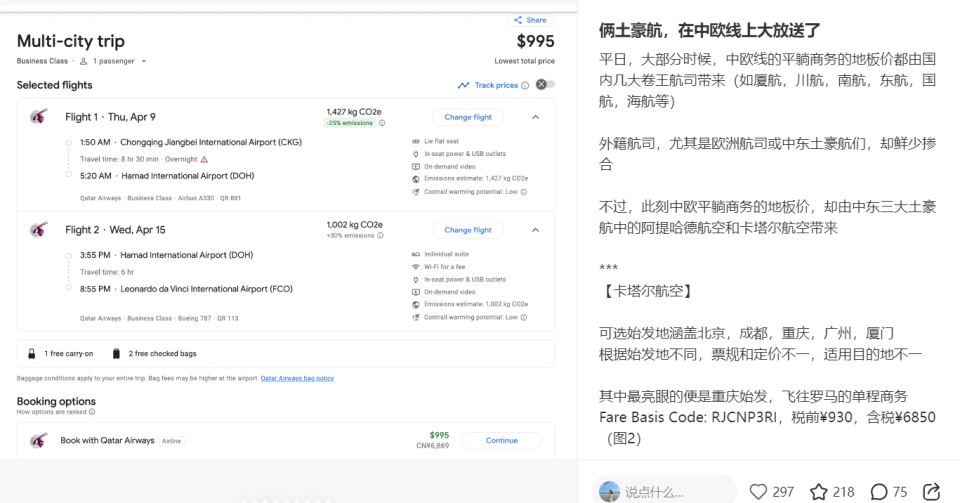Click the 【卡塔尔航空】 heading text

click(646, 291)
